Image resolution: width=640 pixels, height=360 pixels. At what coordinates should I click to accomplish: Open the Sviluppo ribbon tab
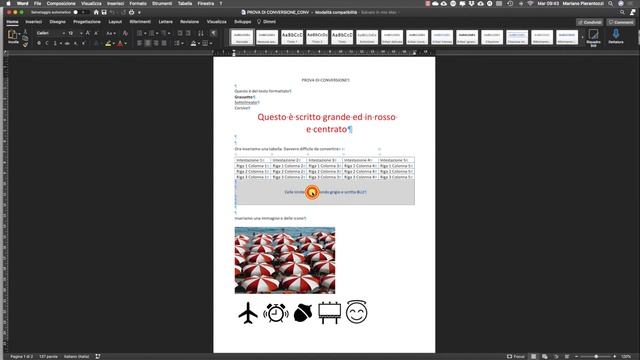242,22
